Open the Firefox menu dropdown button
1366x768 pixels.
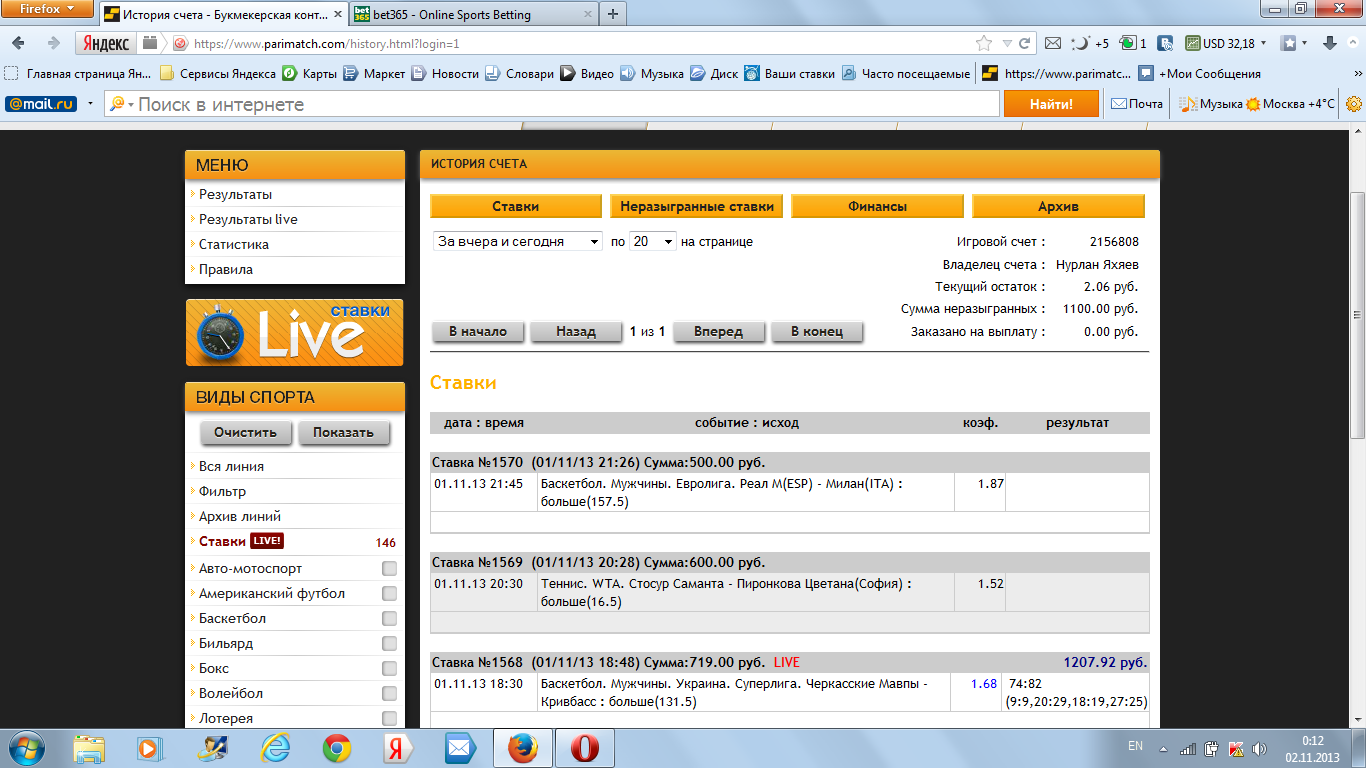pos(47,9)
